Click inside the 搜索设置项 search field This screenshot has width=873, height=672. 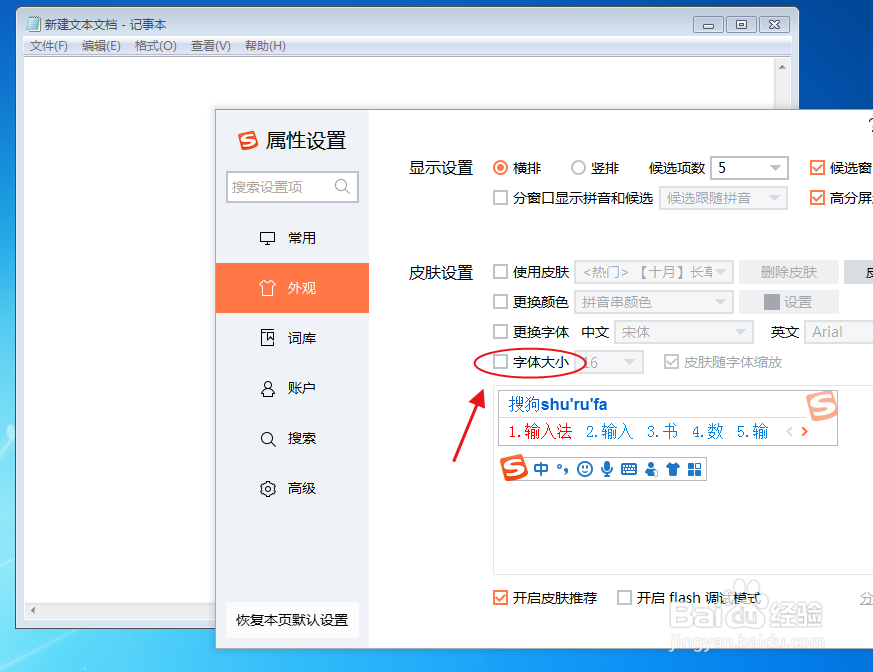[292, 187]
